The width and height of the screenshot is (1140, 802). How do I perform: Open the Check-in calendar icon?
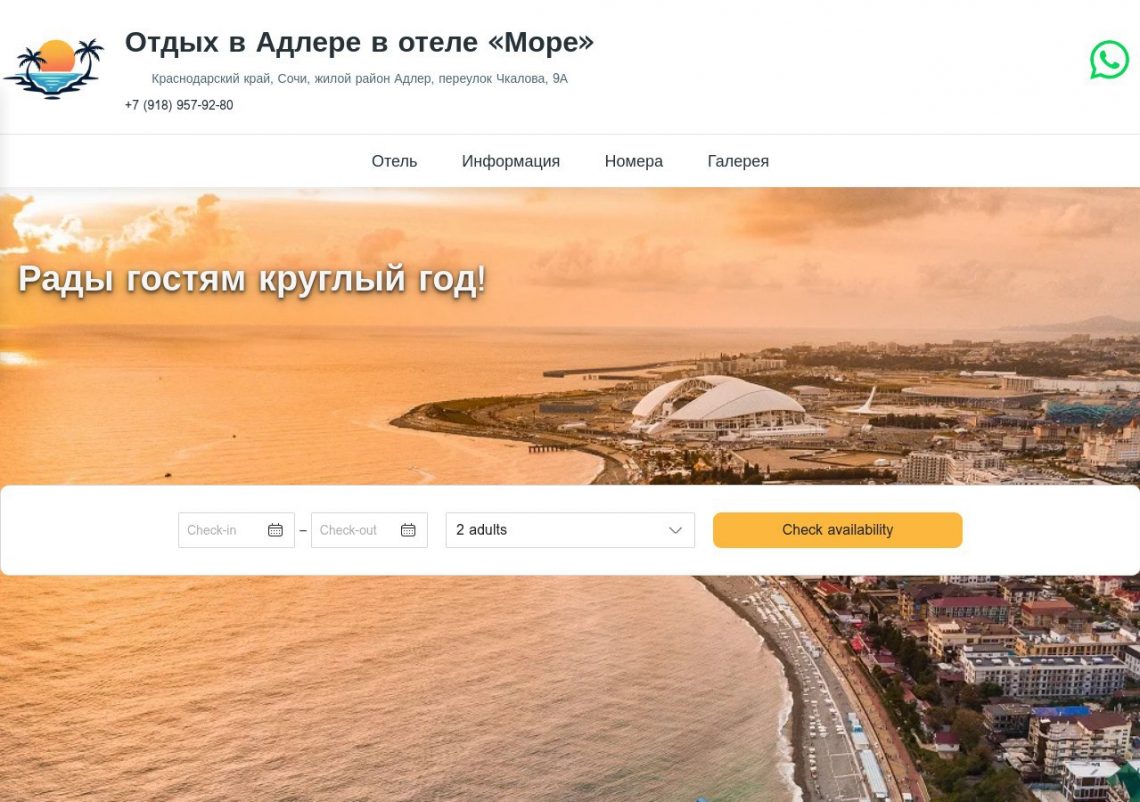pyautogui.click(x=275, y=530)
